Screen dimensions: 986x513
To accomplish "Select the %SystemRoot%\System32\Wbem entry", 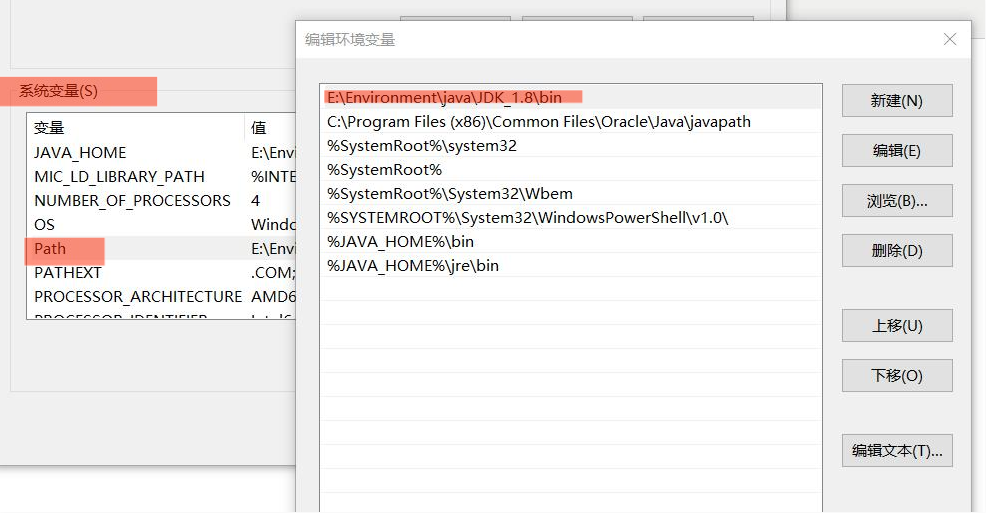I will (449, 194).
